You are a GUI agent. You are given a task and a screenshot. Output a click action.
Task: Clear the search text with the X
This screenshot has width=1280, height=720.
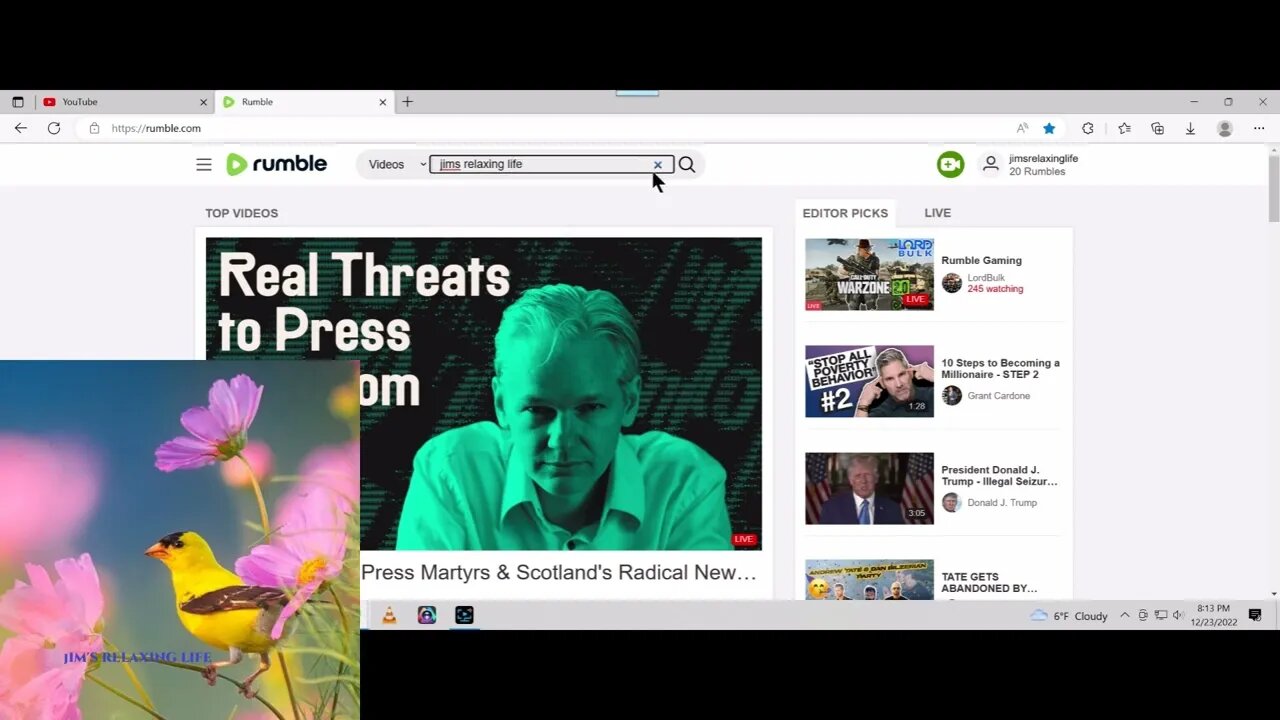click(x=658, y=164)
